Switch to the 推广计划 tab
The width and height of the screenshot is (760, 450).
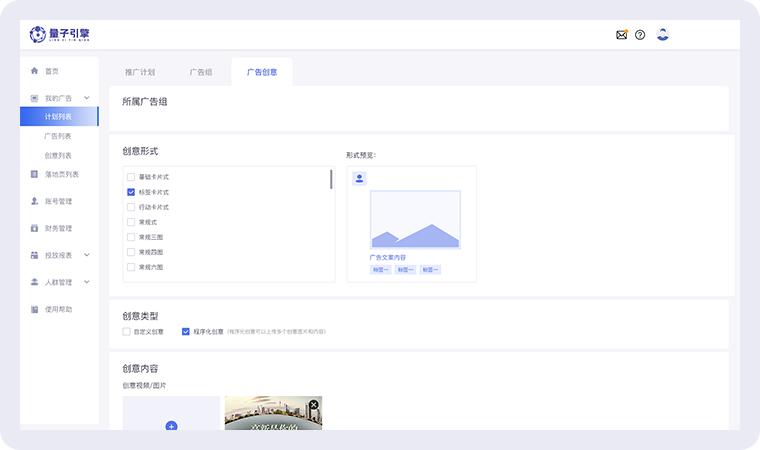point(140,73)
